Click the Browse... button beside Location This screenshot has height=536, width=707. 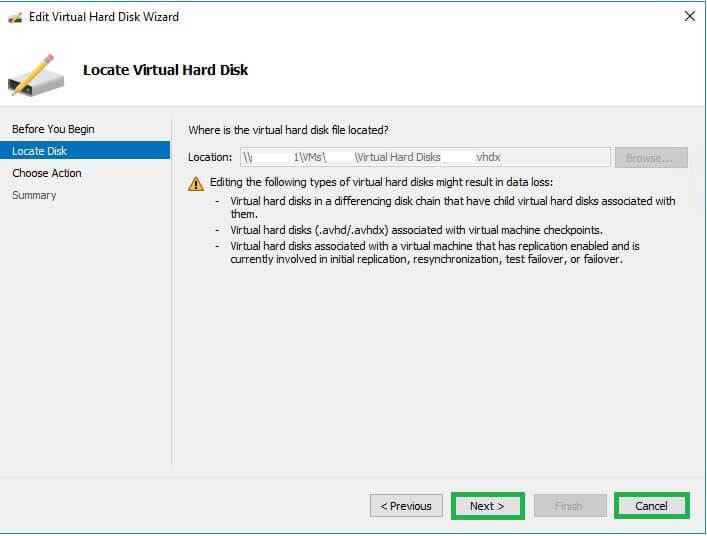point(651,158)
